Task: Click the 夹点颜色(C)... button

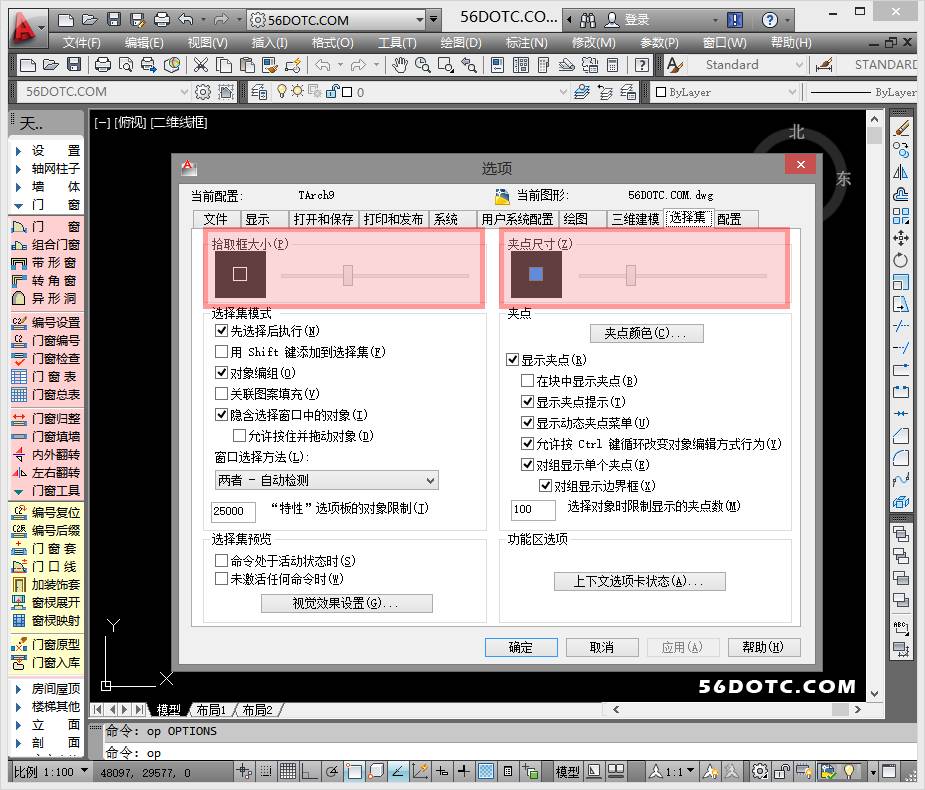Action: click(646, 333)
